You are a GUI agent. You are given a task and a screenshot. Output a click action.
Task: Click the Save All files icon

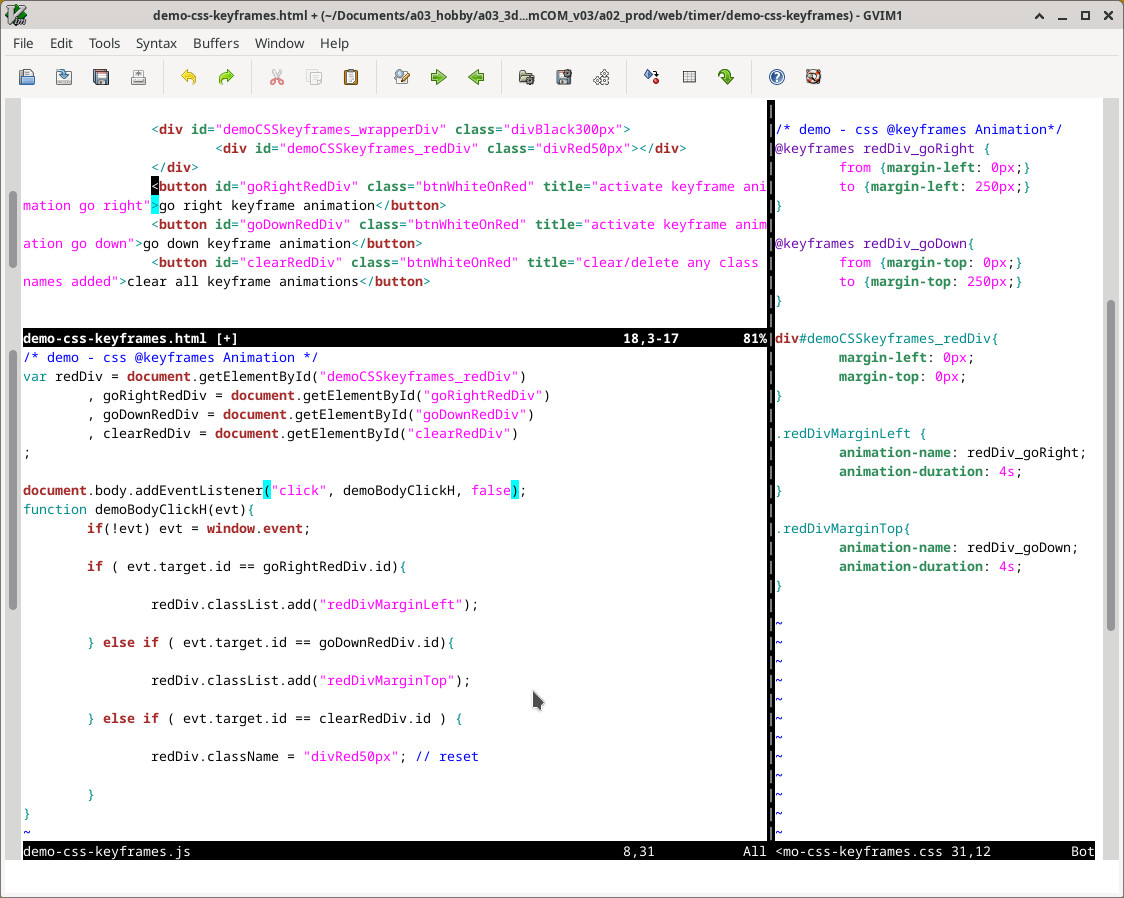pos(101,77)
